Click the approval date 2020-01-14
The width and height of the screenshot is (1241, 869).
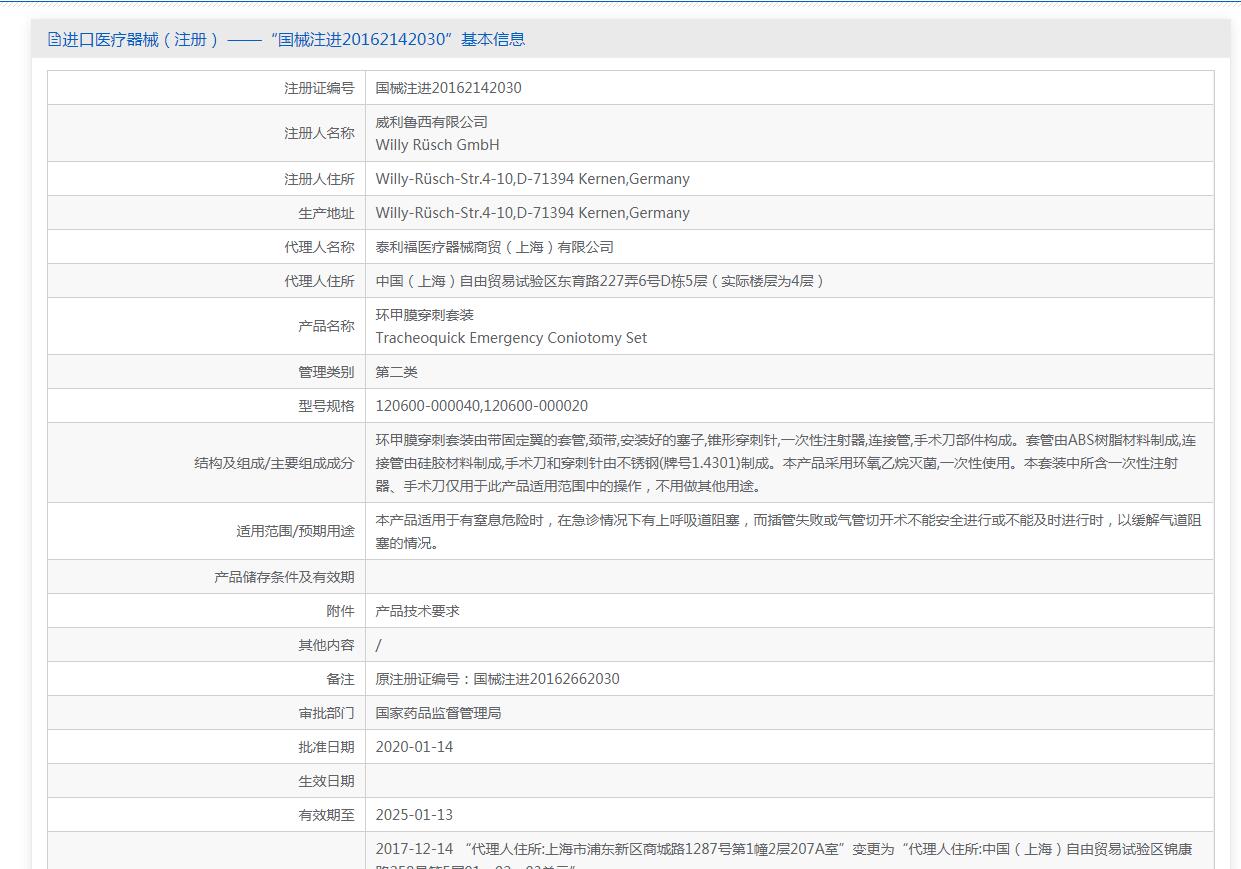pos(414,747)
